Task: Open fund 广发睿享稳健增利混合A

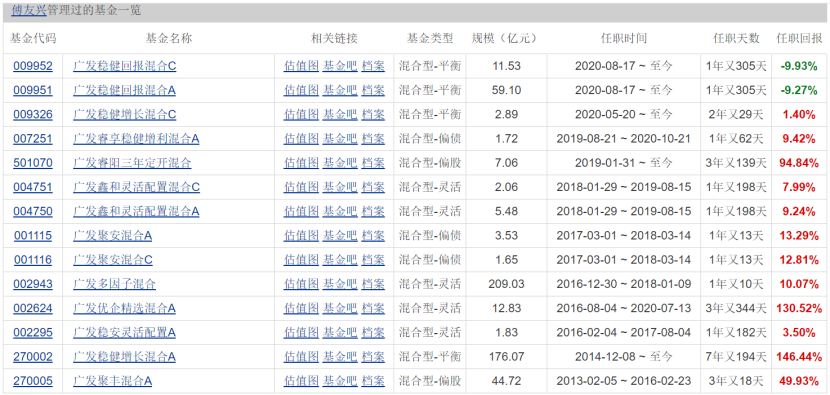Action: pyautogui.click(x=136, y=139)
